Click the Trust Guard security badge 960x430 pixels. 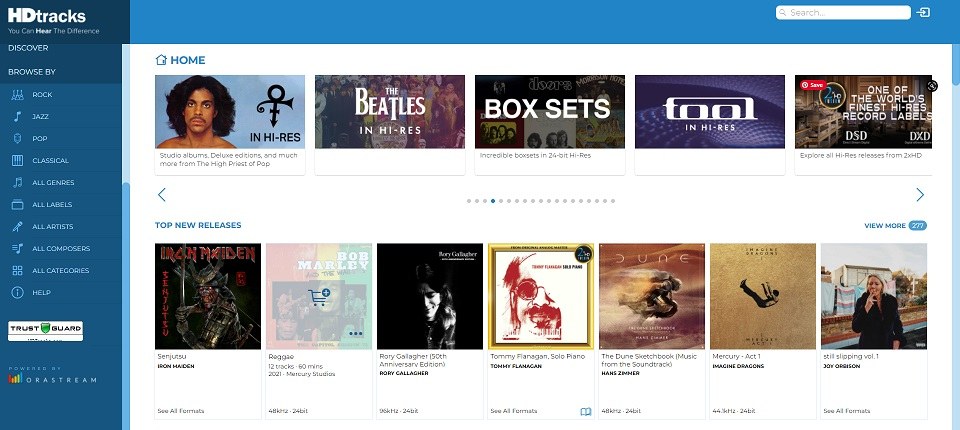point(45,331)
